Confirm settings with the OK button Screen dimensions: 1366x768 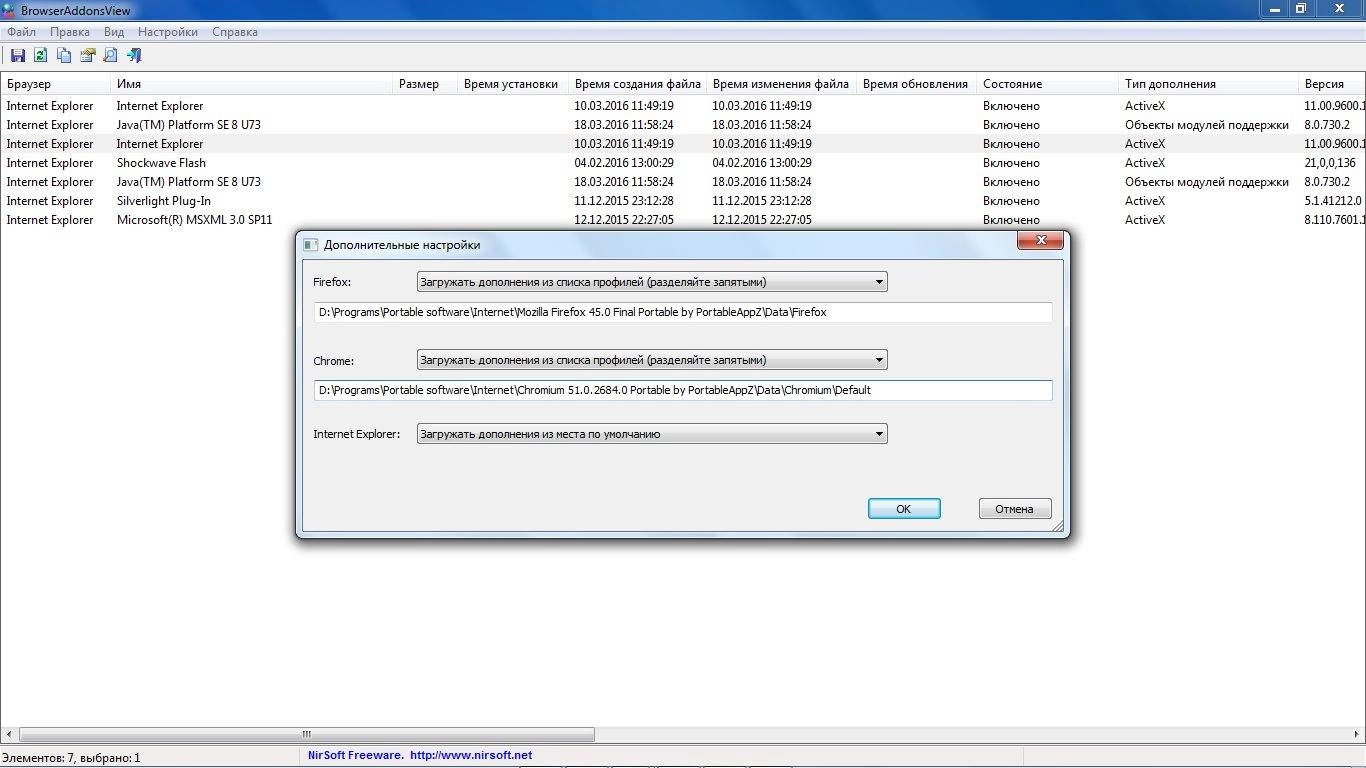(x=904, y=509)
